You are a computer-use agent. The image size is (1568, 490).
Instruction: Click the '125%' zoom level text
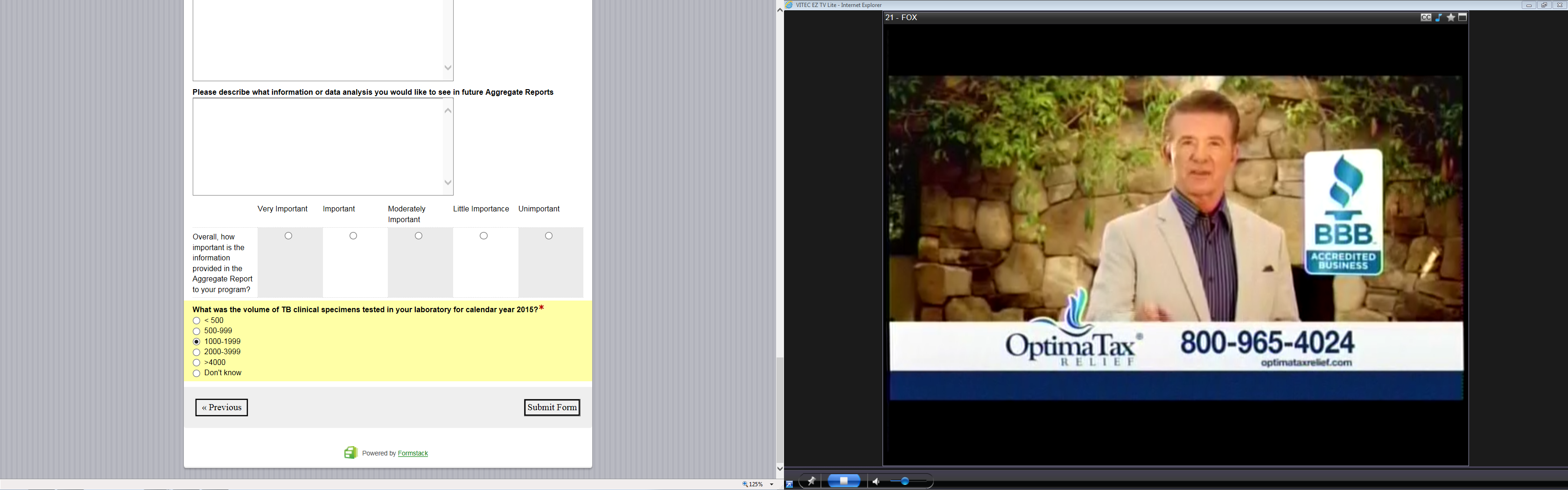point(756,484)
